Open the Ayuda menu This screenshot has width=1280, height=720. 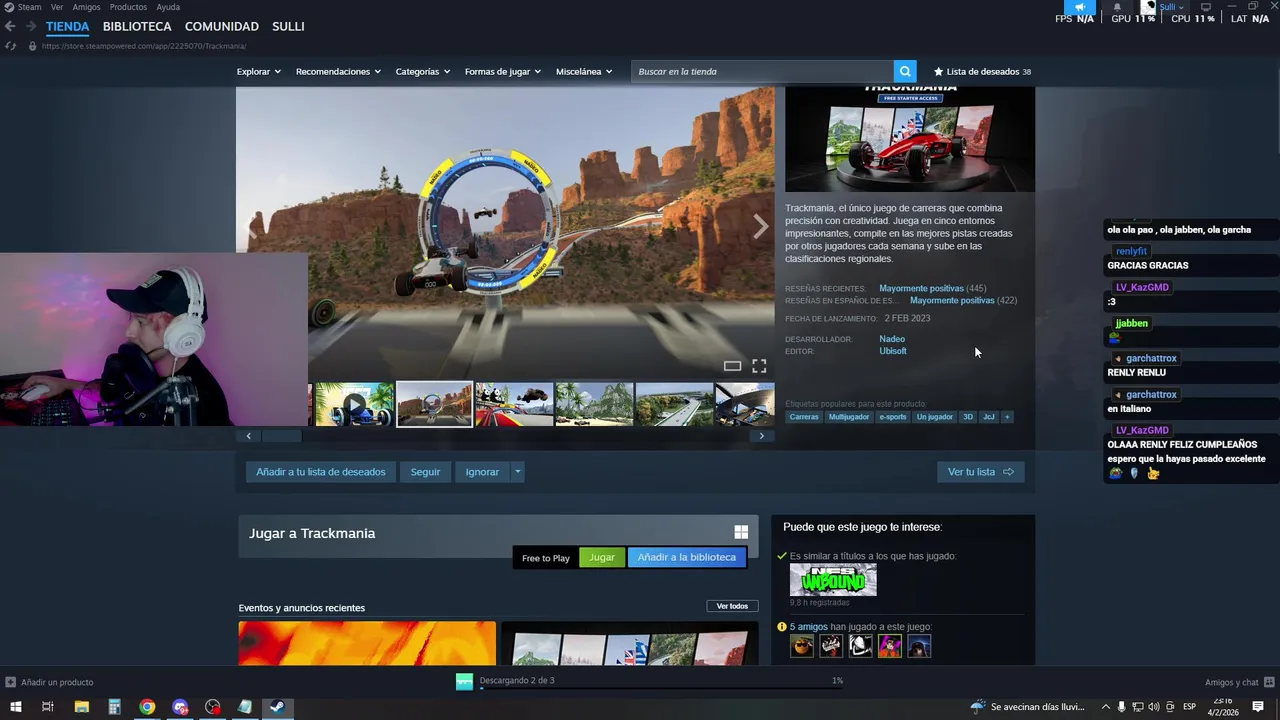pyautogui.click(x=168, y=7)
